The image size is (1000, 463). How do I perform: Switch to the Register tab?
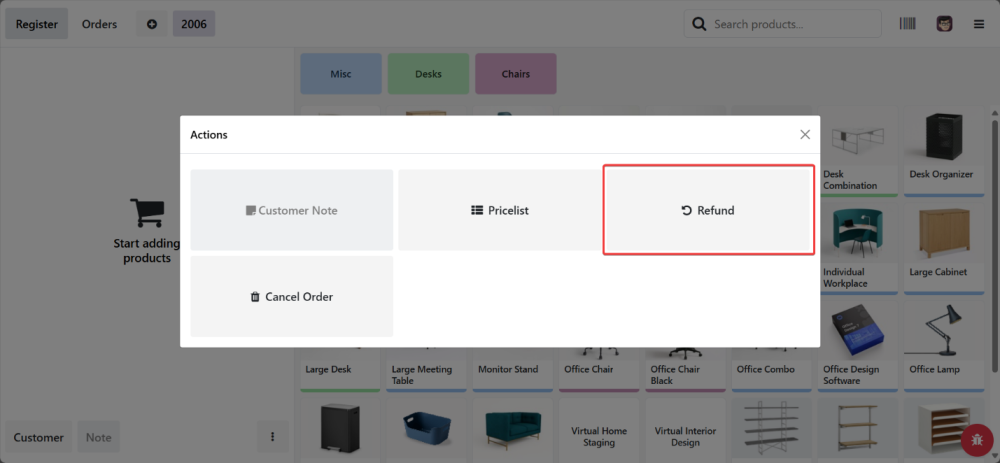tap(37, 24)
